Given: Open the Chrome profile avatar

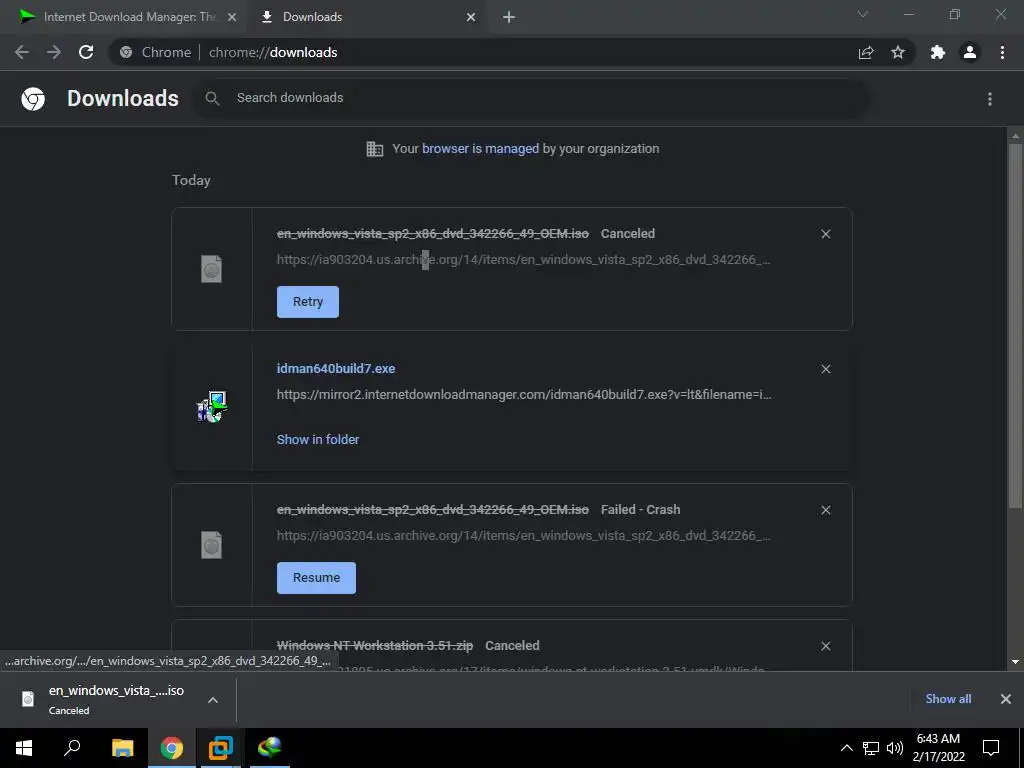Looking at the screenshot, I should pyautogui.click(x=970, y=52).
